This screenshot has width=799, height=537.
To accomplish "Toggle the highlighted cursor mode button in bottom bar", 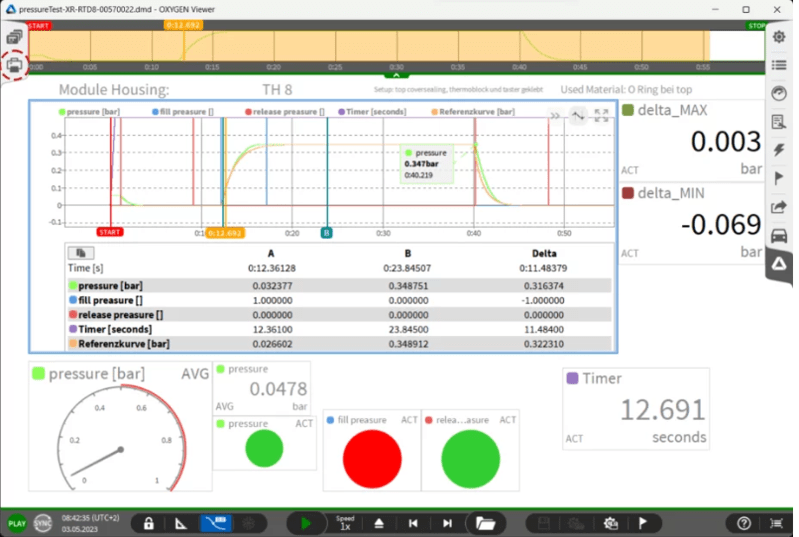I will click(x=213, y=523).
